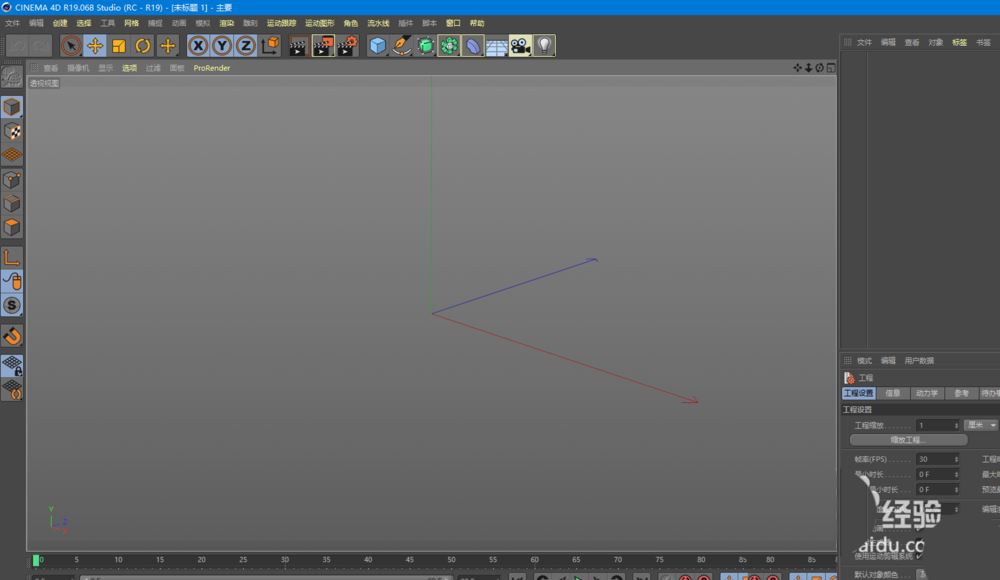Enable the Snap magnet icon in the sidebar
Viewport: 1000px width, 580px height.
coord(12,336)
